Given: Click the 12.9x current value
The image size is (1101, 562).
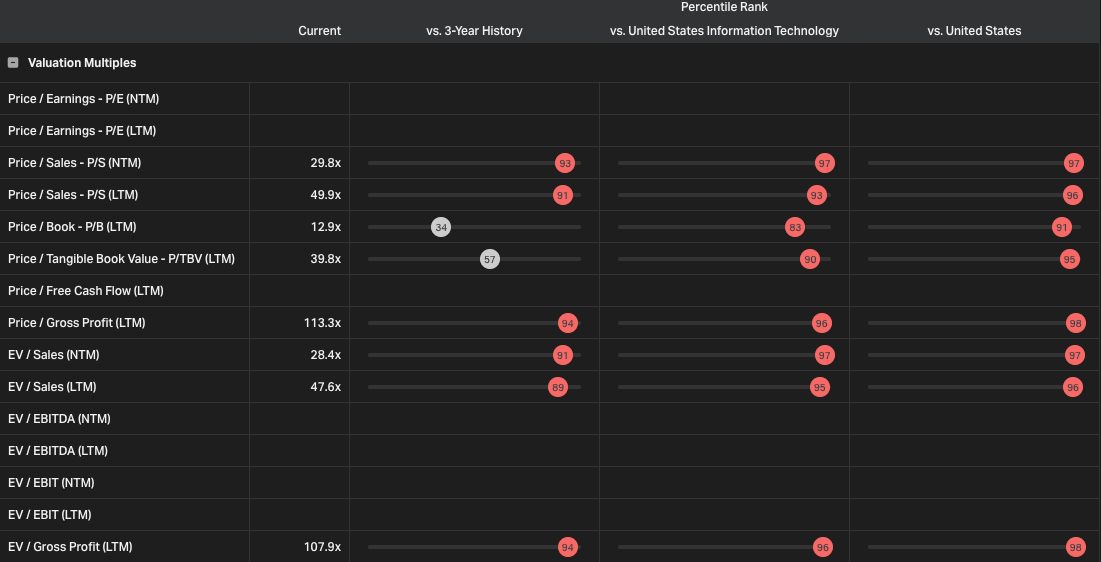Looking at the screenshot, I should [x=326, y=227].
